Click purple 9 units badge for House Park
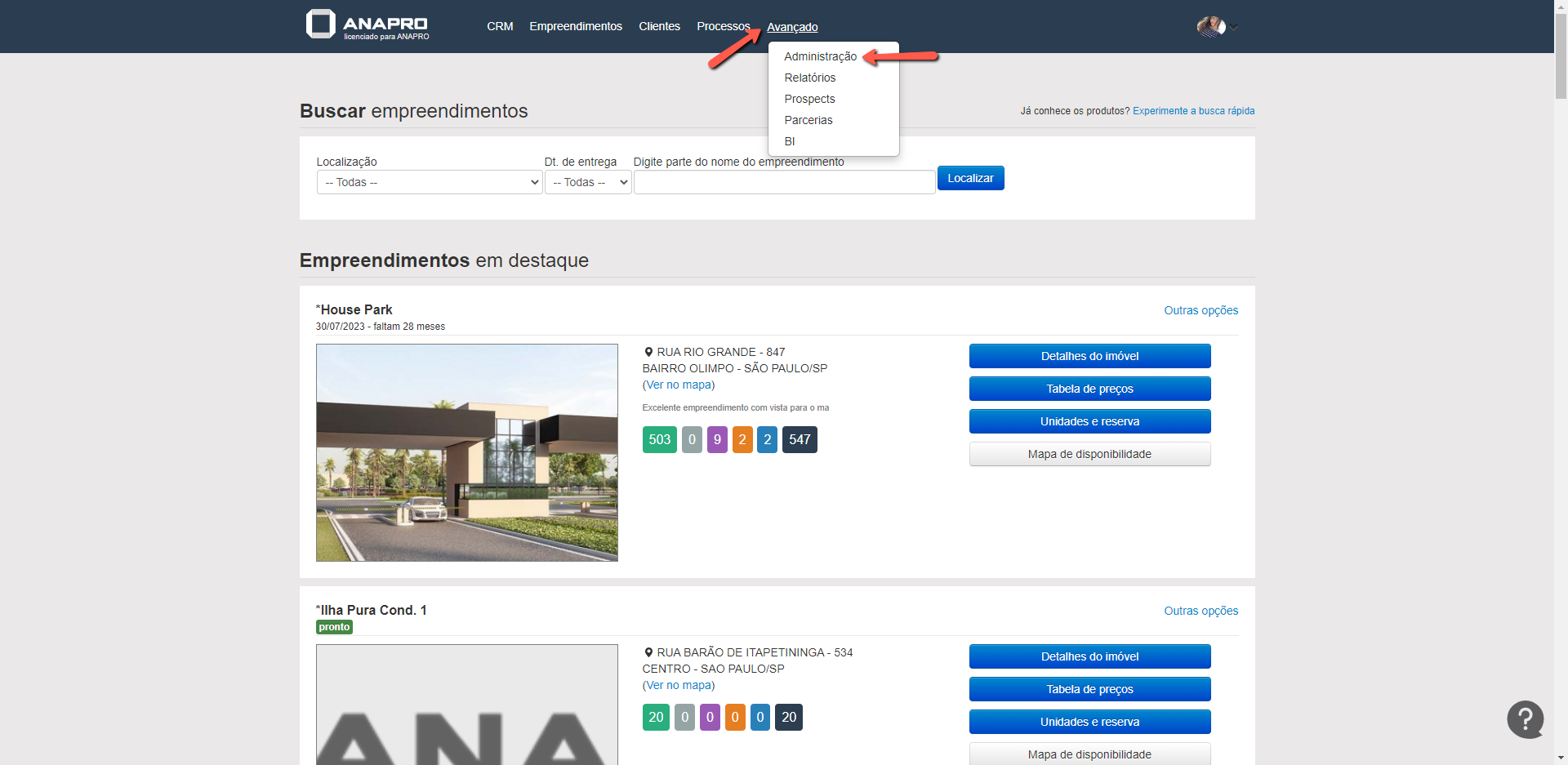This screenshot has height=765, width=1568. pyautogui.click(x=717, y=440)
